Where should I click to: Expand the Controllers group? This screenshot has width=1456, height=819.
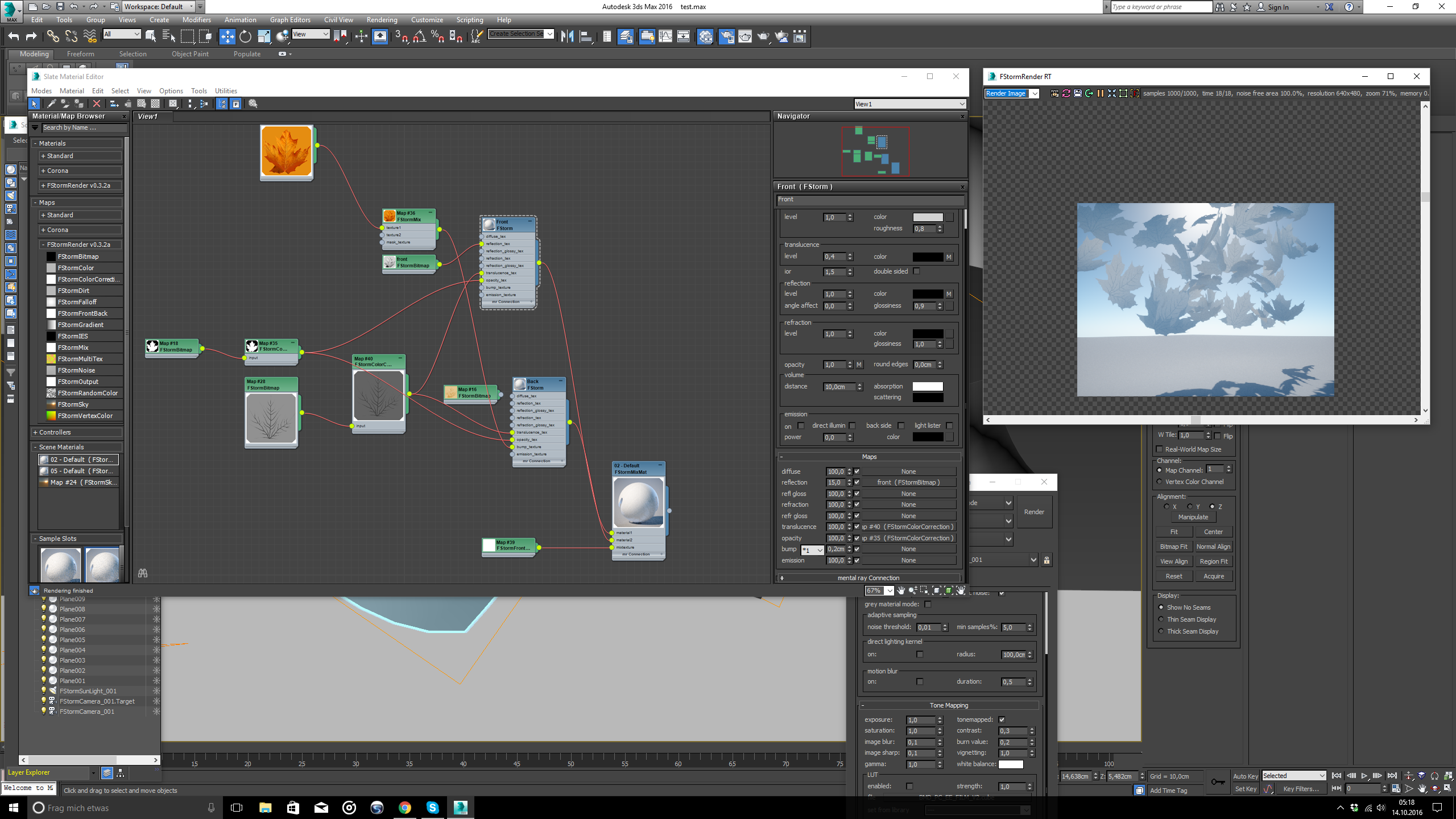[x=77, y=432]
